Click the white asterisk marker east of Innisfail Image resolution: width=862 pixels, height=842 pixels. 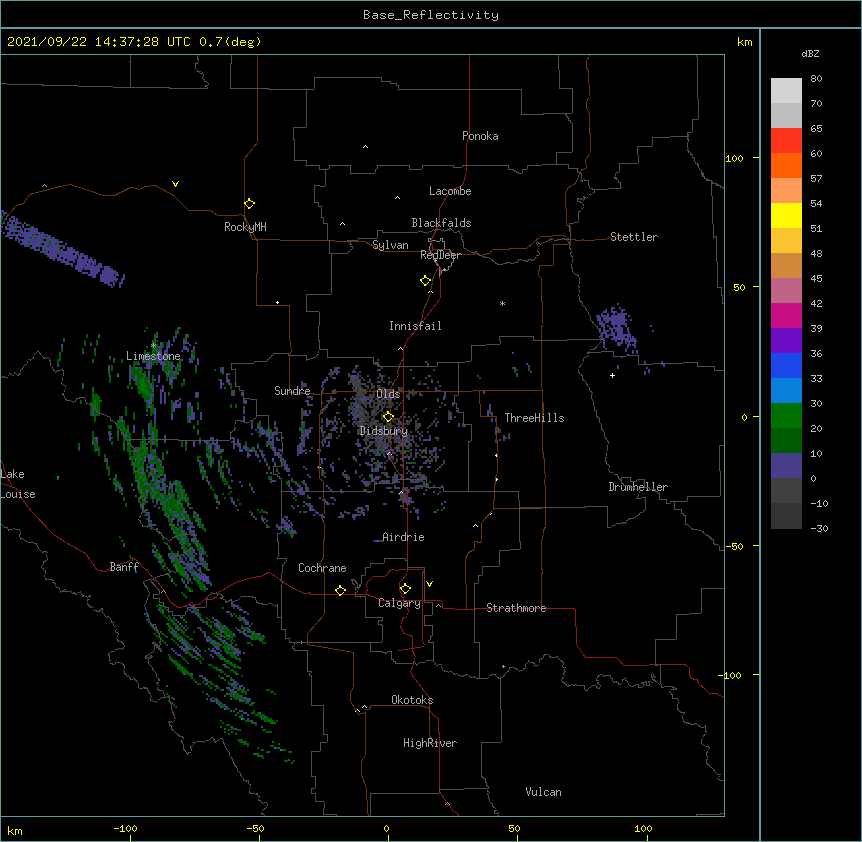coord(502,303)
